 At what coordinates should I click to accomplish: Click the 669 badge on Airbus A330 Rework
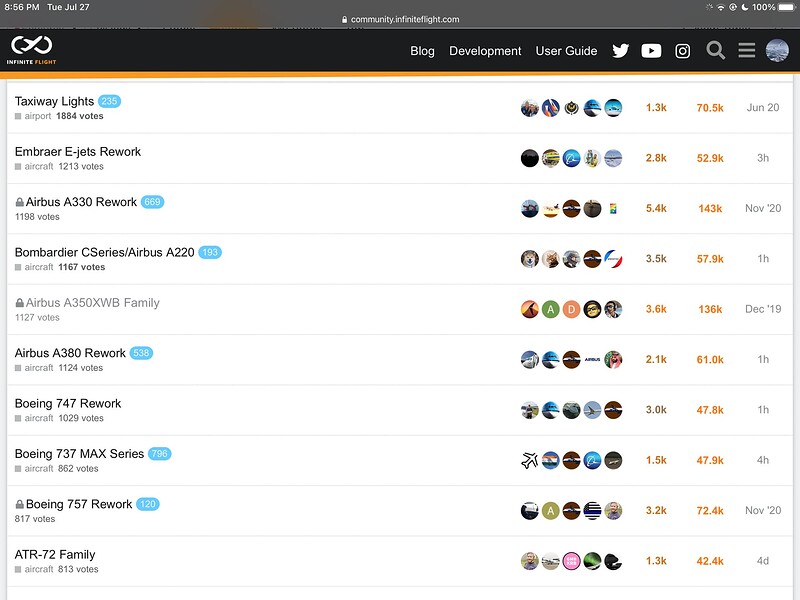click(152, 202)
